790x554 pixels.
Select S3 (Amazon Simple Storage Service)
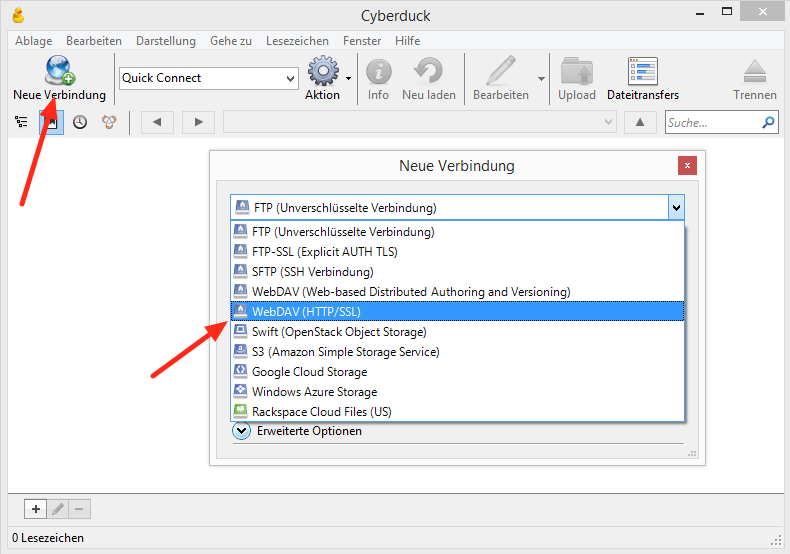(x=457, y=352)
